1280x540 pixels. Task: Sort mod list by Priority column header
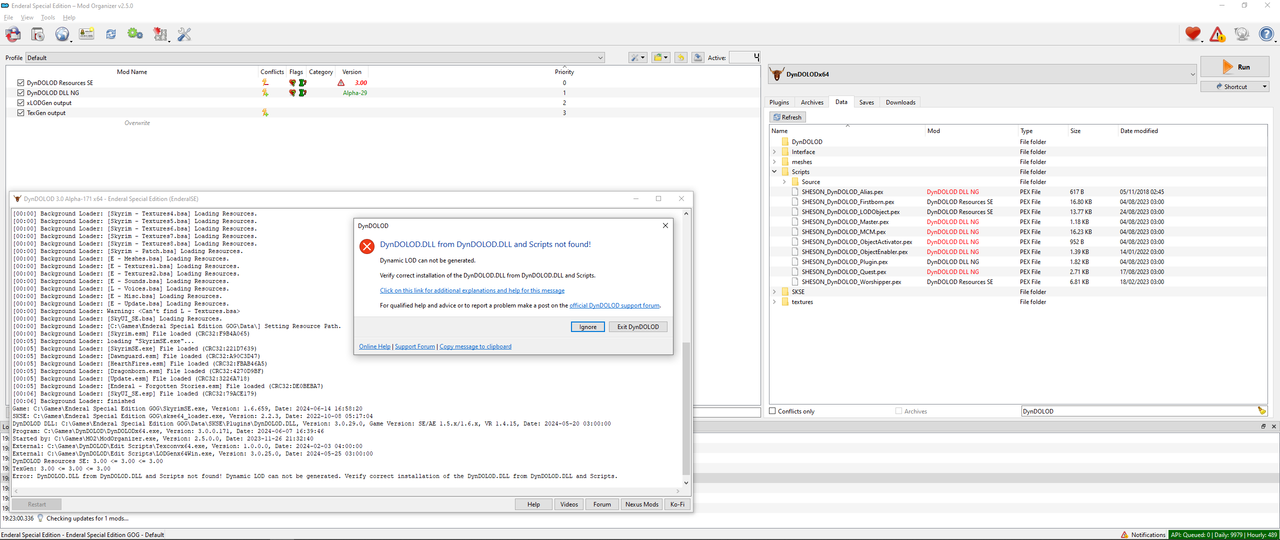tap(564, 72)
